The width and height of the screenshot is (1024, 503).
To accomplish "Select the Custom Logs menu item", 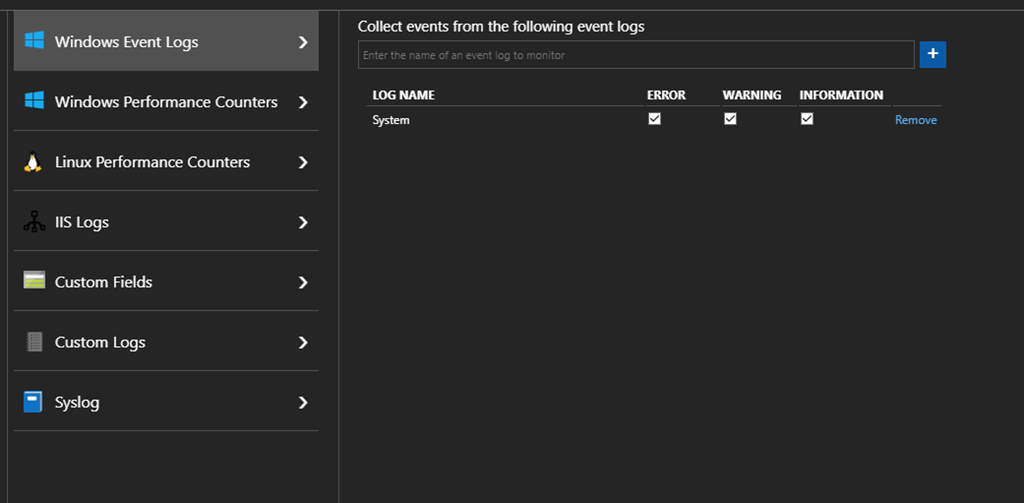I will 100,342.
